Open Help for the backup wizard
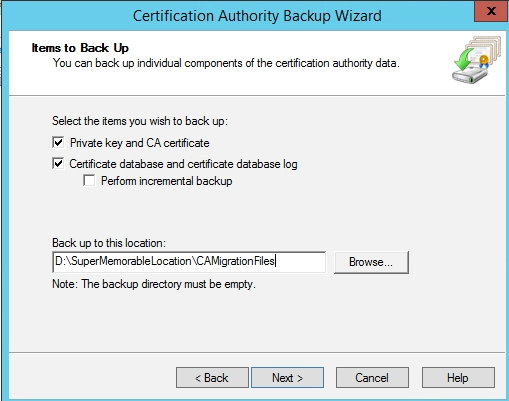This screenshot has width=509, height=401. coord(458,378)
